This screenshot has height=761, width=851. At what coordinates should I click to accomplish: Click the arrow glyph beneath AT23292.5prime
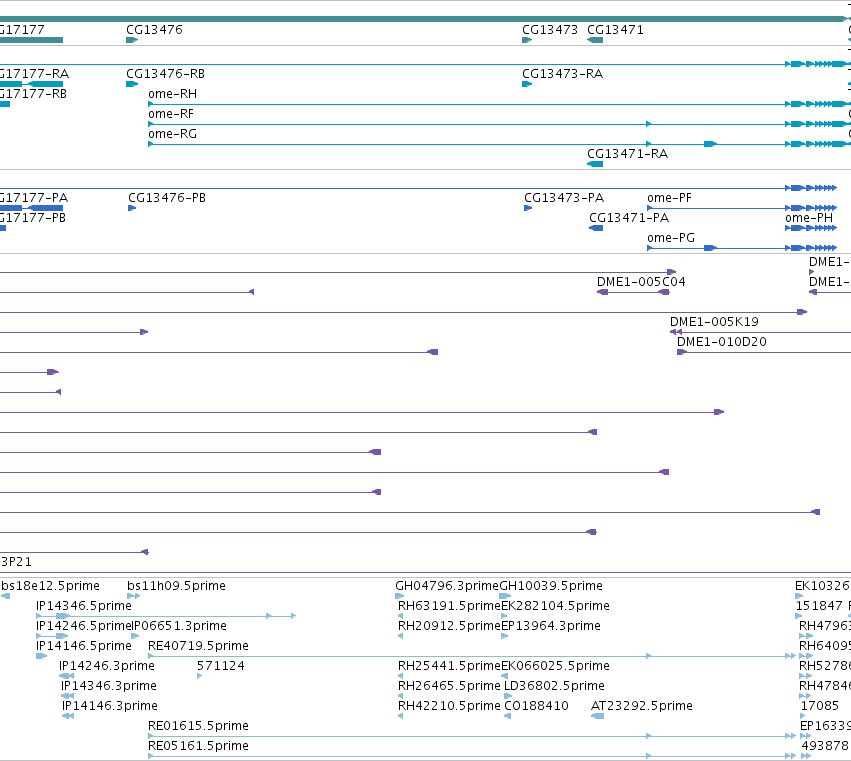pos(597,716)
